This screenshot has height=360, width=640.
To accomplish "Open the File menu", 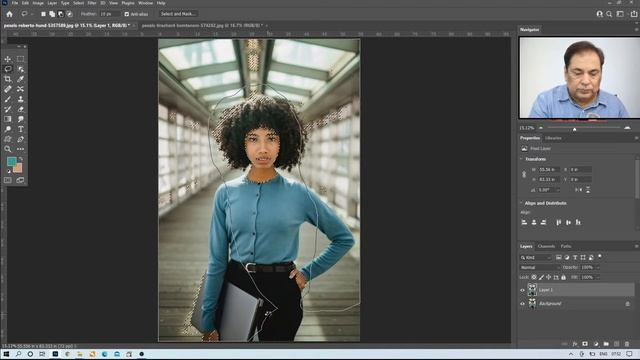I will 15,3.
